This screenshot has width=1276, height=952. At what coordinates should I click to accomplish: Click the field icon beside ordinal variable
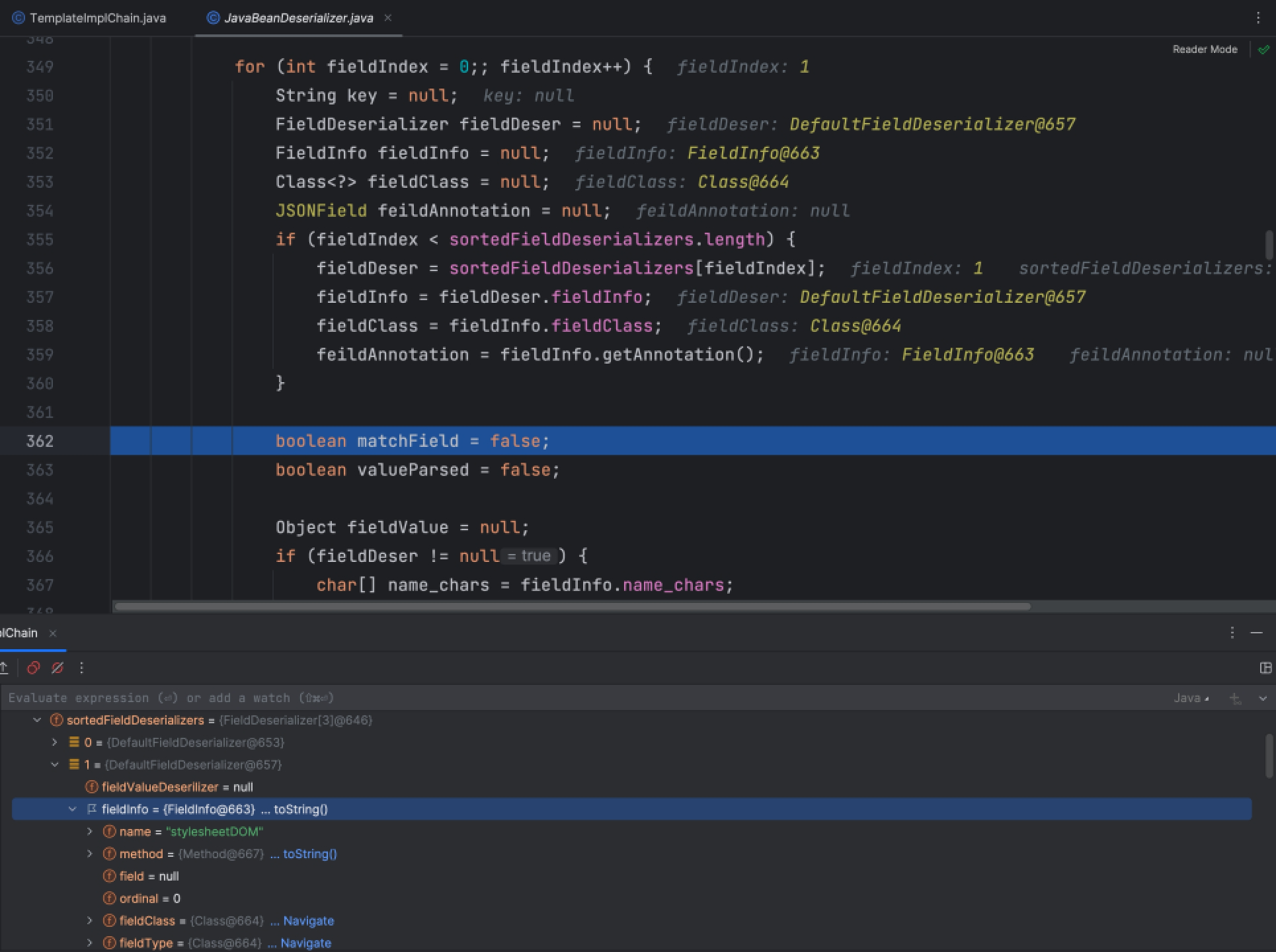pyautogui.click(x=109, y=898)
